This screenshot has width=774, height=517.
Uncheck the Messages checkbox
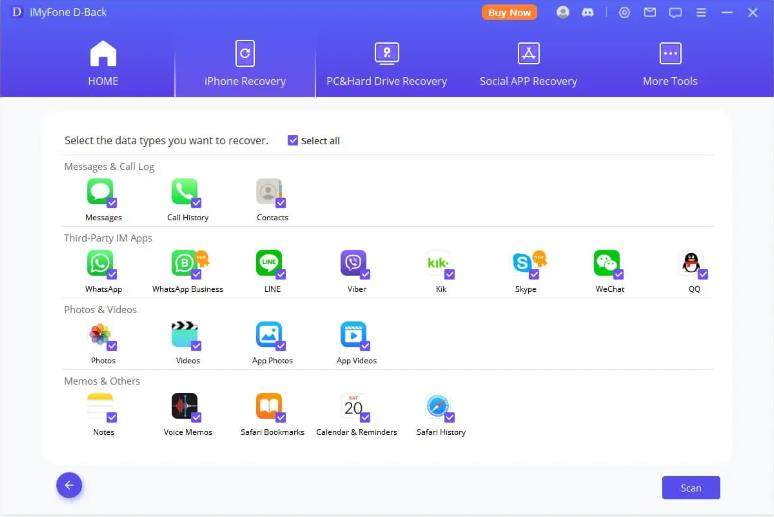click(112, 202)
